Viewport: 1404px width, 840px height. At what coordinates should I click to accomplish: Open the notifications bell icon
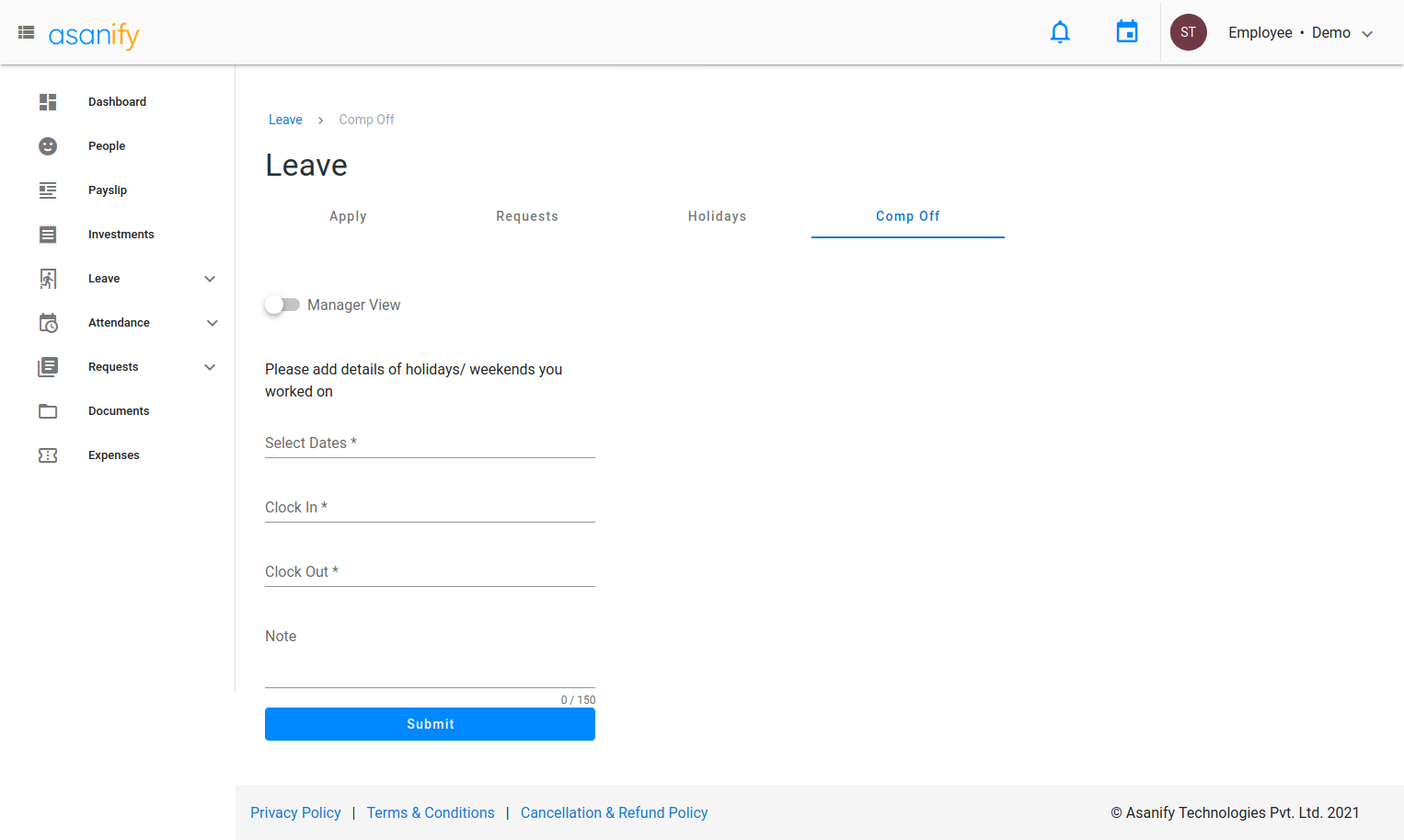point(1060,32)
